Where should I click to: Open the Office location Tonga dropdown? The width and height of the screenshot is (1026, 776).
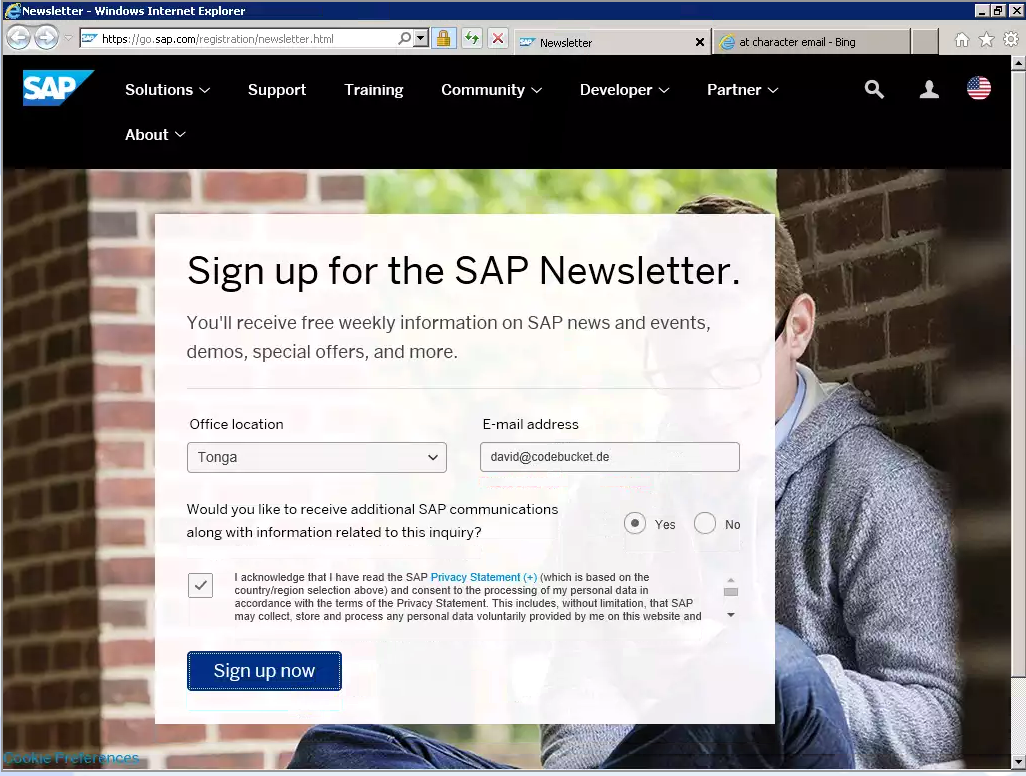tap(317, 457)
